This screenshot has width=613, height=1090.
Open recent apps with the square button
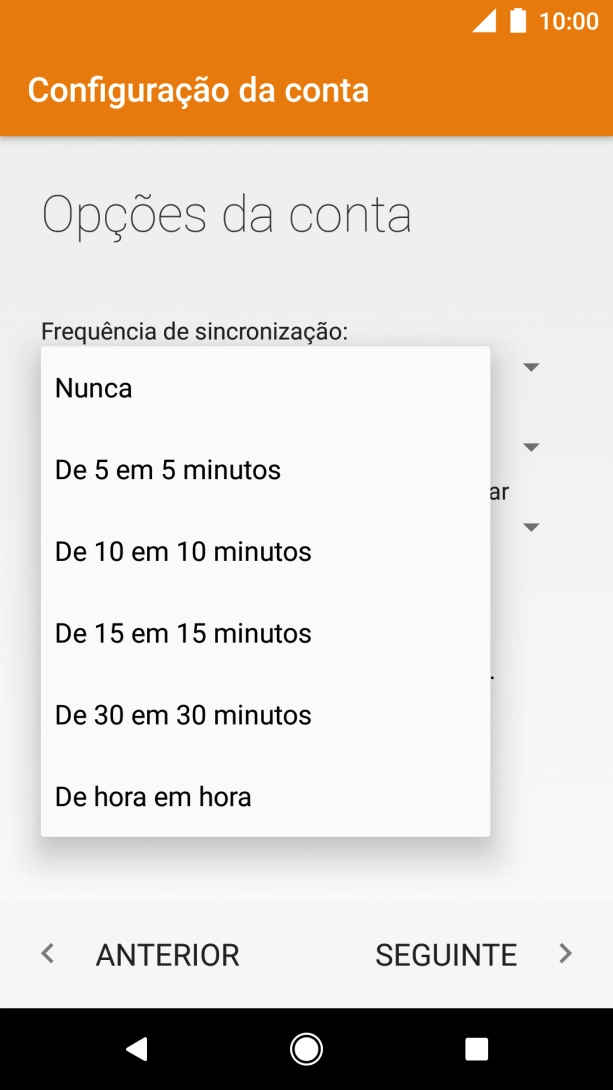point(478,1048)
